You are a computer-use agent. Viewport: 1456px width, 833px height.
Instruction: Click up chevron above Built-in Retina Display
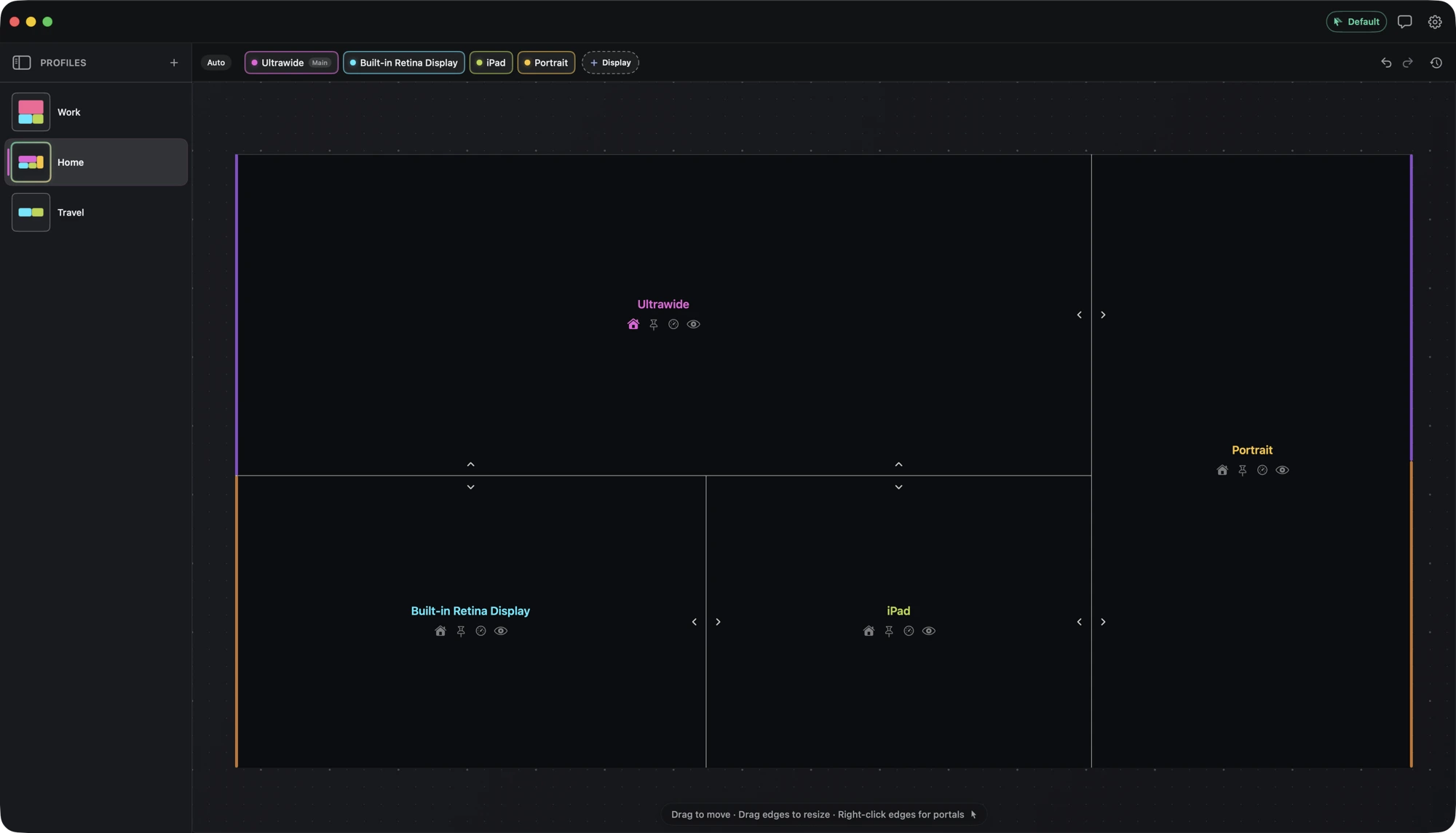click(x=471, y=465)
